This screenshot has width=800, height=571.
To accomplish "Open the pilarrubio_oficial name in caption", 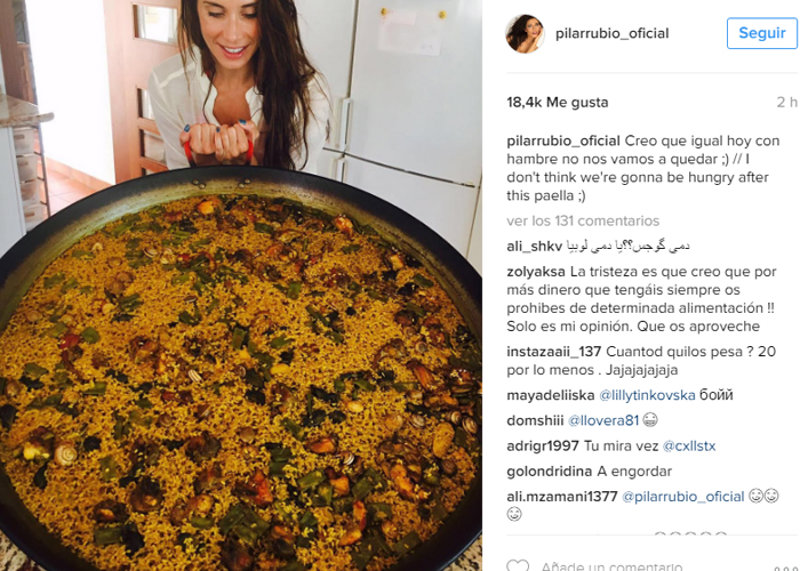I will (563, 141).
